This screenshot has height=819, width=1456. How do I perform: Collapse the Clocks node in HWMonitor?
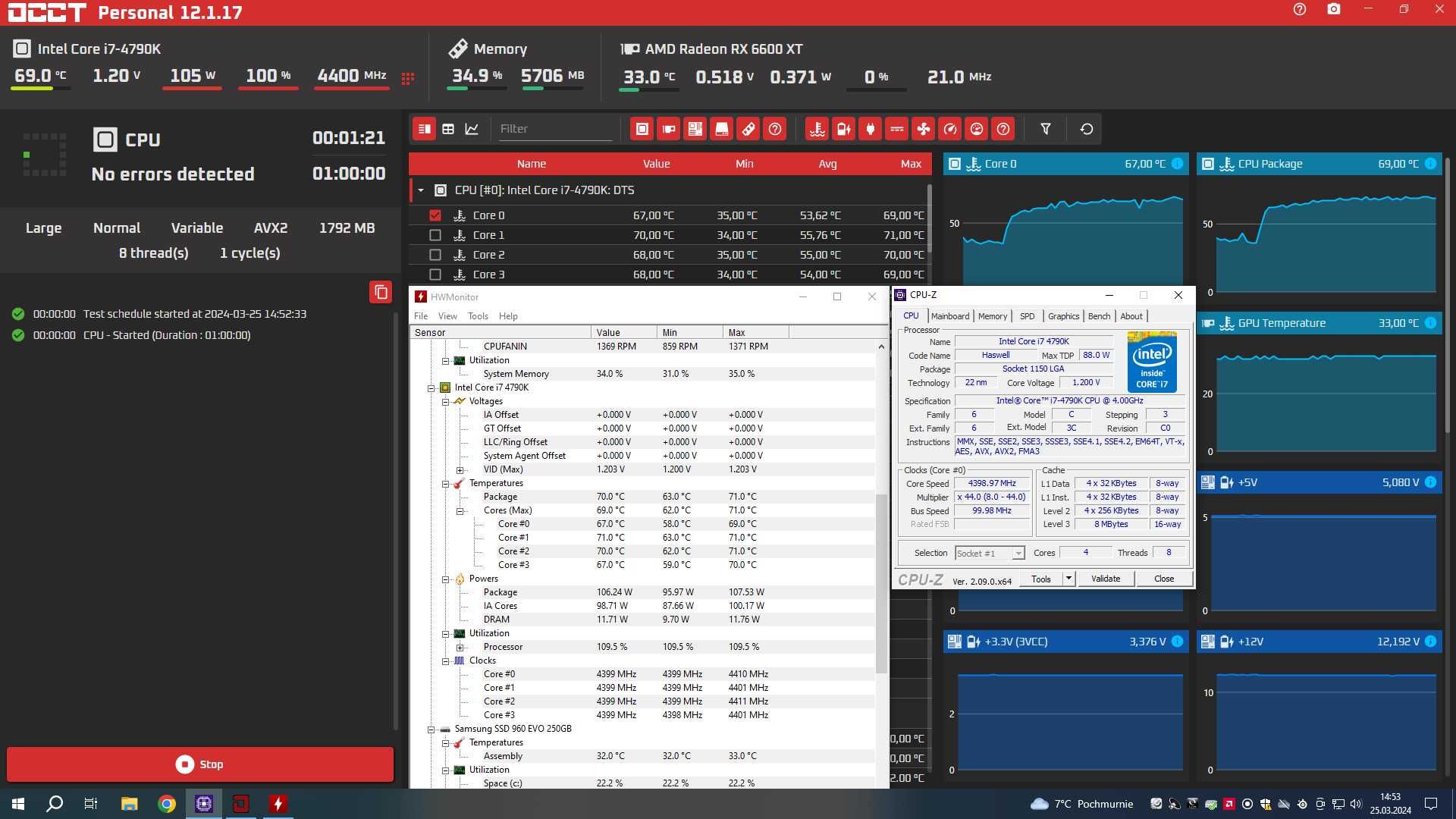[x=445, y=661]
